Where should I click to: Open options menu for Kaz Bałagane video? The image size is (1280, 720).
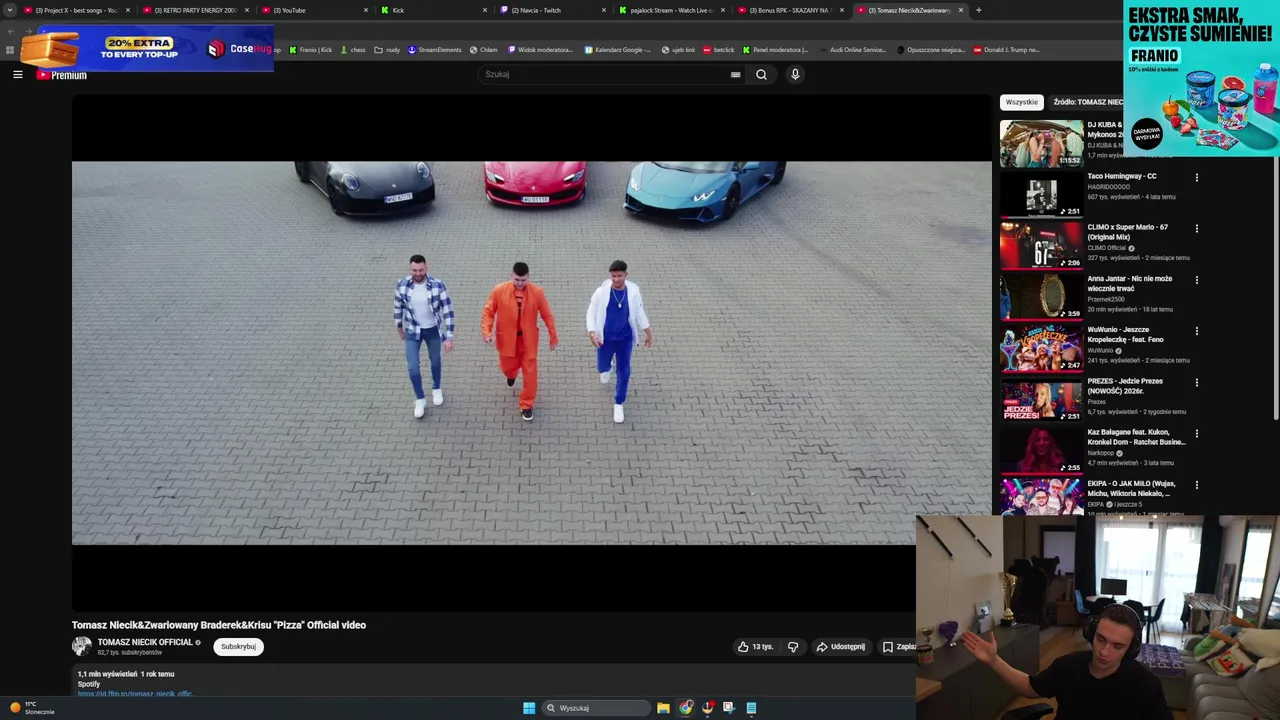[x=1196, y=434]
